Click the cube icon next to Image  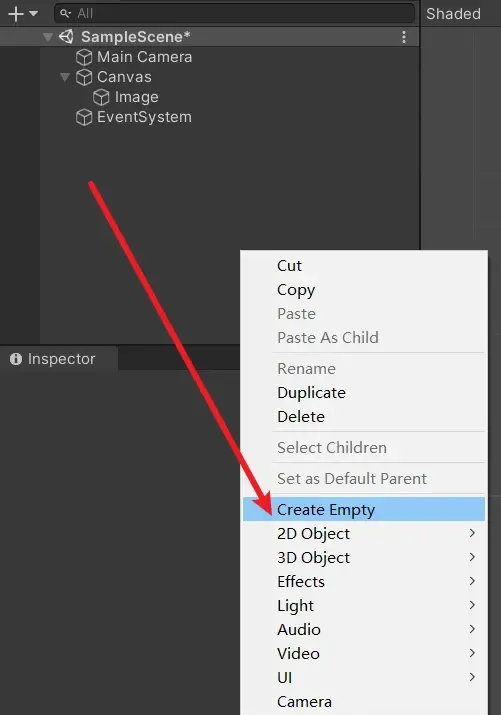click(101, 97)
